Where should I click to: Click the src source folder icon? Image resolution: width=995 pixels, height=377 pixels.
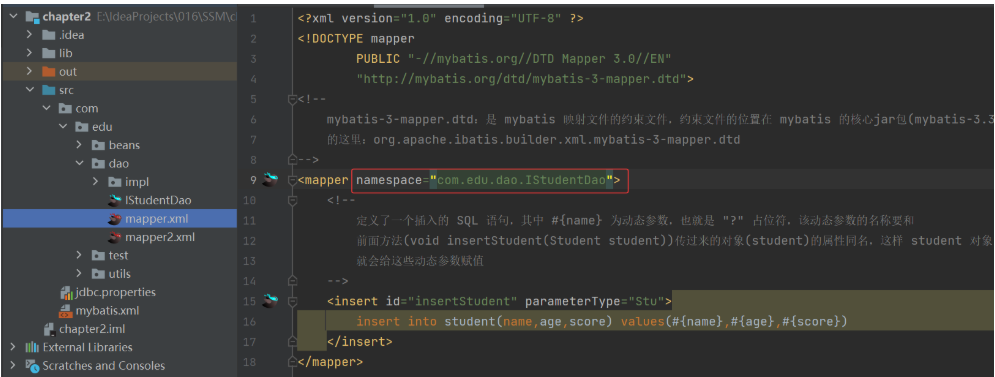click(48, 90)
